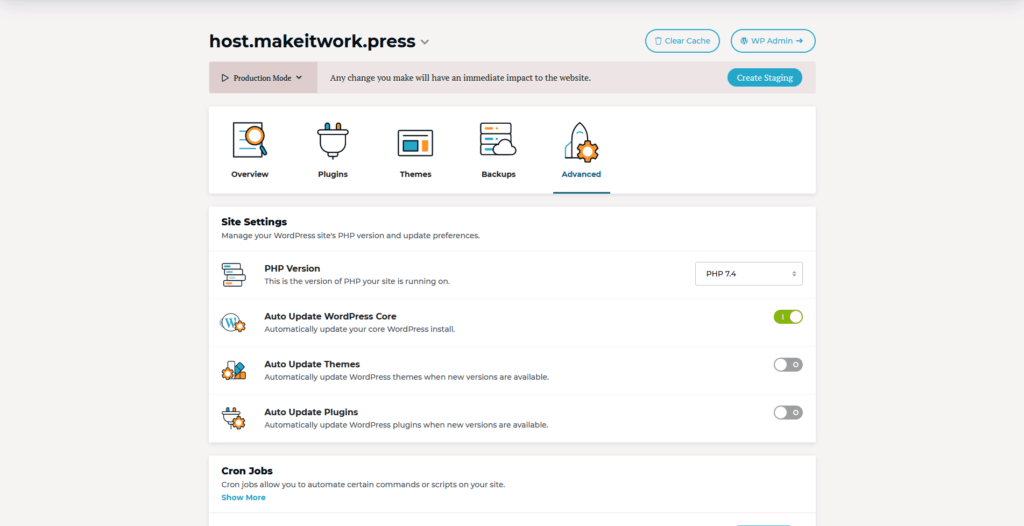Click the immediate impact warning message text

point(460,78)
